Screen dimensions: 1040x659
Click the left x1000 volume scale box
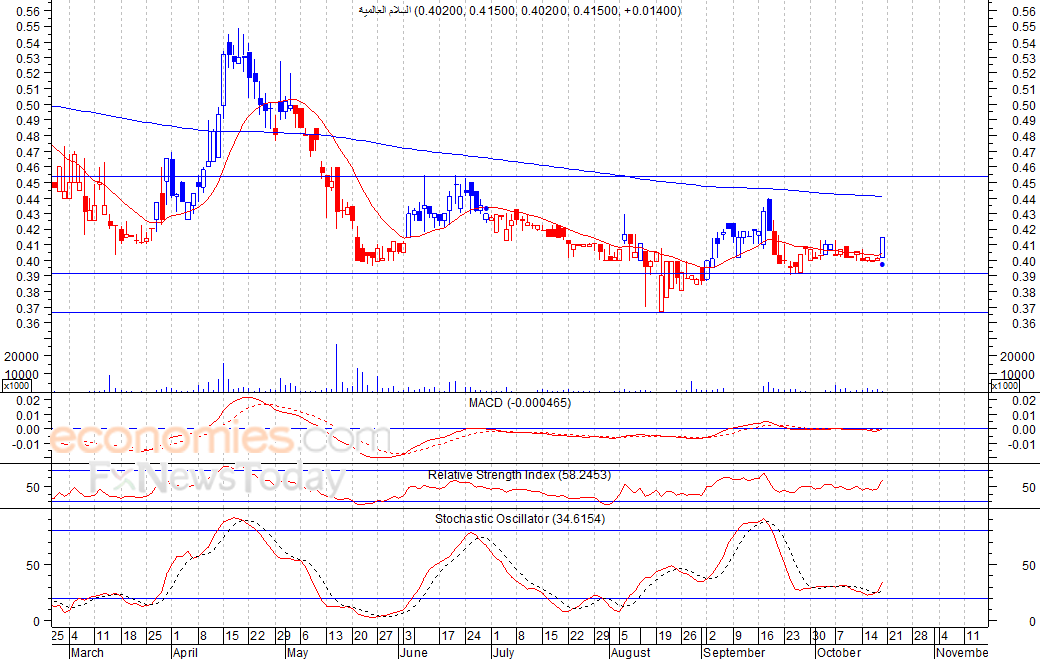[x=16, y=385]
